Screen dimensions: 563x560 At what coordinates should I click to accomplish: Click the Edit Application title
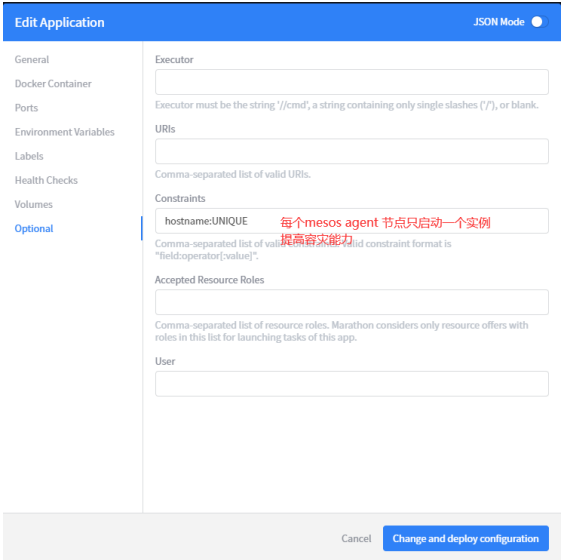tap(60, 22)
